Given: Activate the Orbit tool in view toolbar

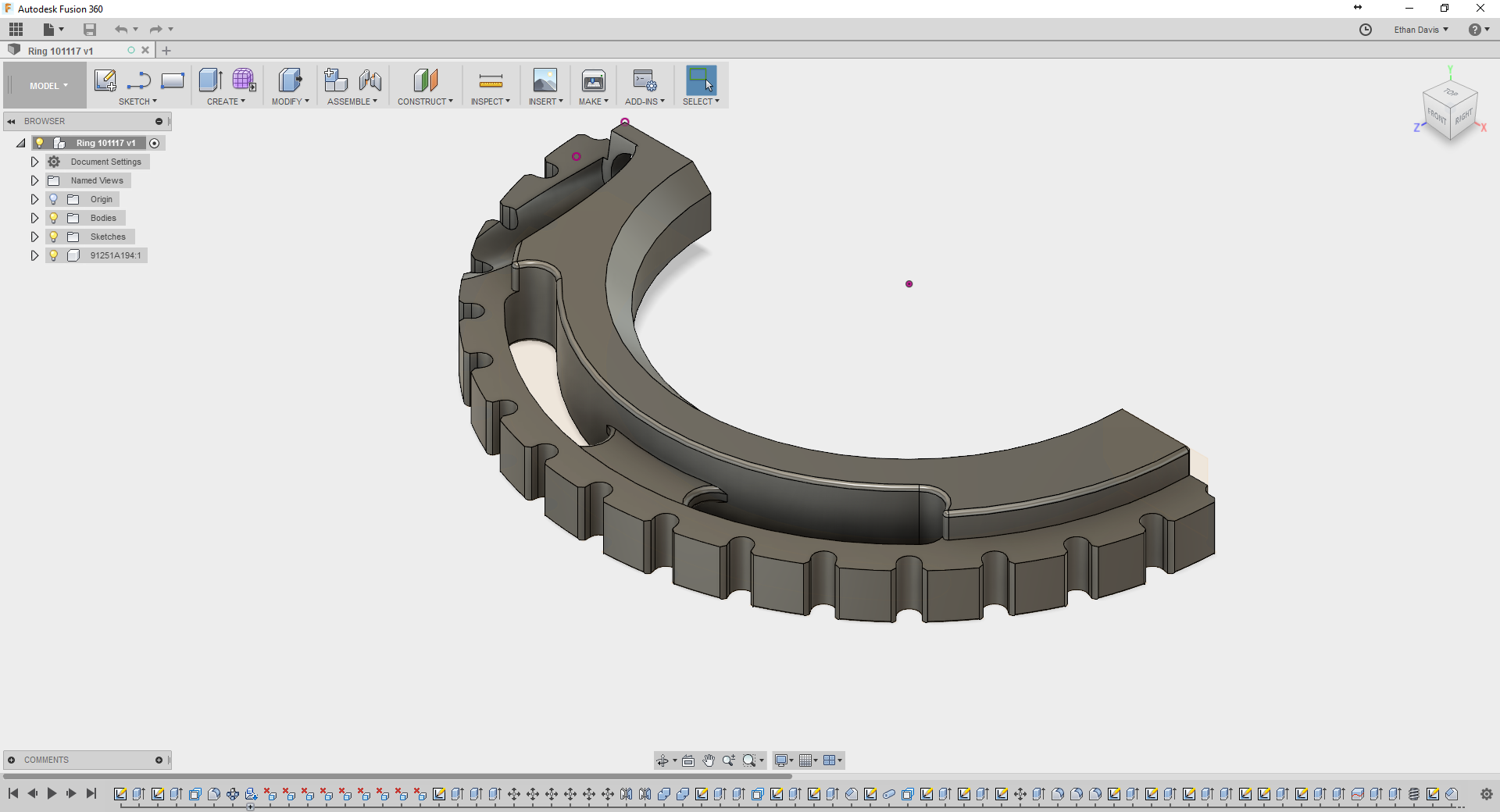Looking at the screenshot, I should click(x=664, y=760).
